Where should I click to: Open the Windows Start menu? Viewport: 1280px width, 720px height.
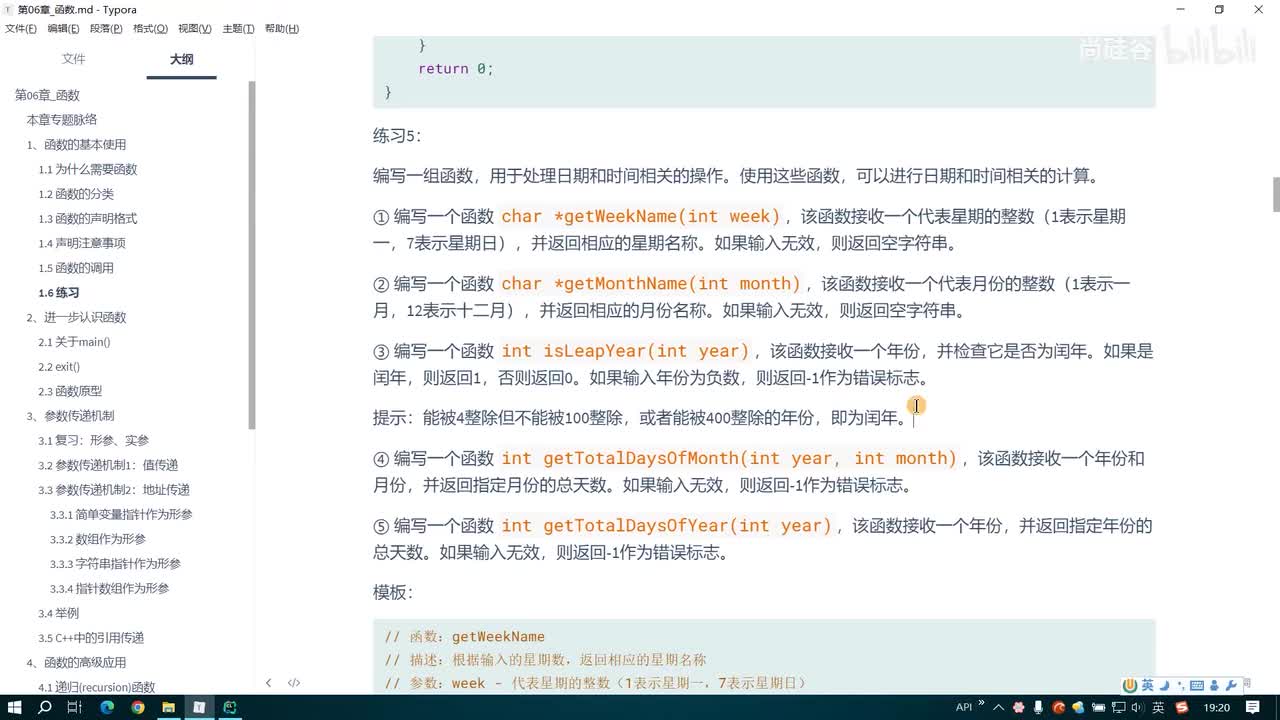coord(15,707)
